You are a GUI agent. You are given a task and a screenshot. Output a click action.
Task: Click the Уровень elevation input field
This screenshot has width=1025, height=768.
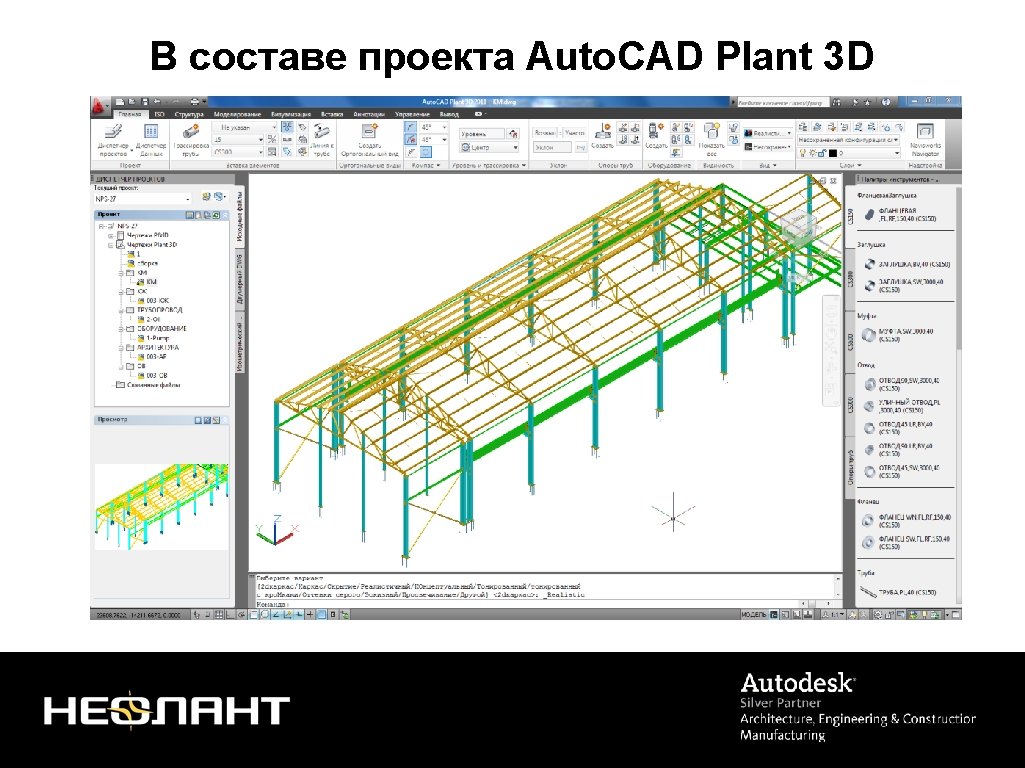[482, 134]
